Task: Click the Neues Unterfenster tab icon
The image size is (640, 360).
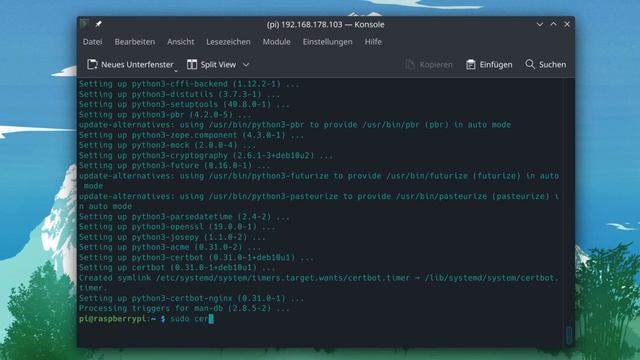Action: coord(92,64)
